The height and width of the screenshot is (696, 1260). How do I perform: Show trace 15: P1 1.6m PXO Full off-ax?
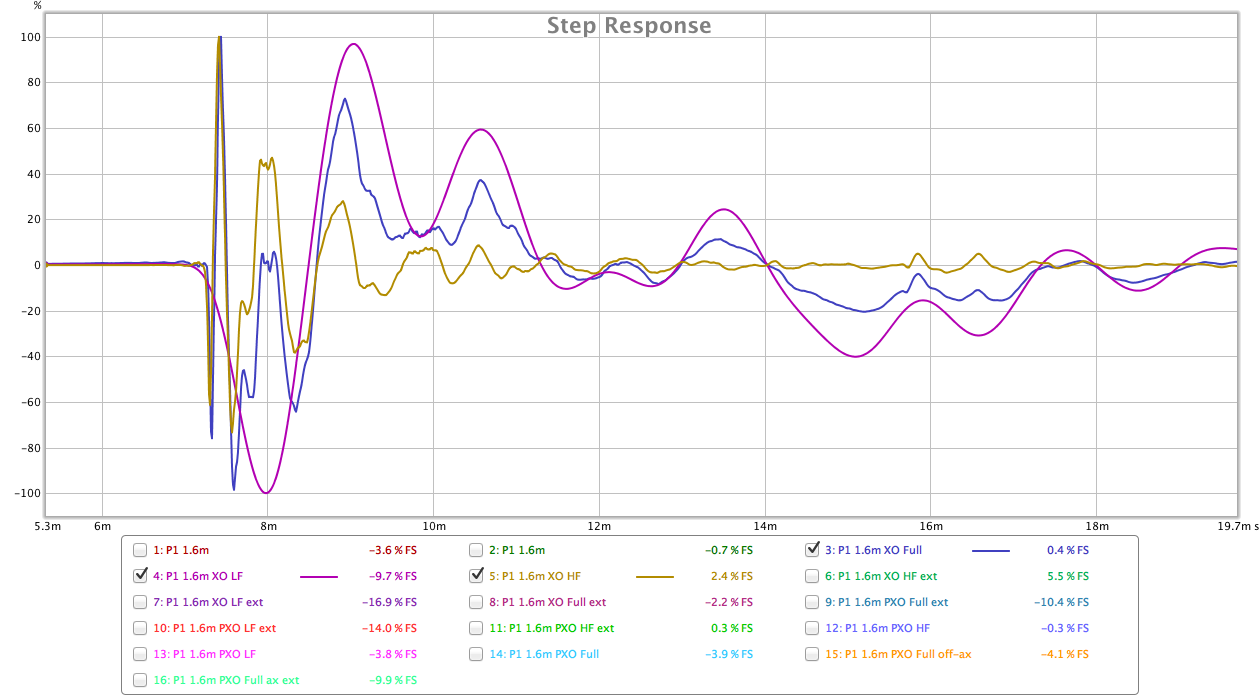pos(812,654)
